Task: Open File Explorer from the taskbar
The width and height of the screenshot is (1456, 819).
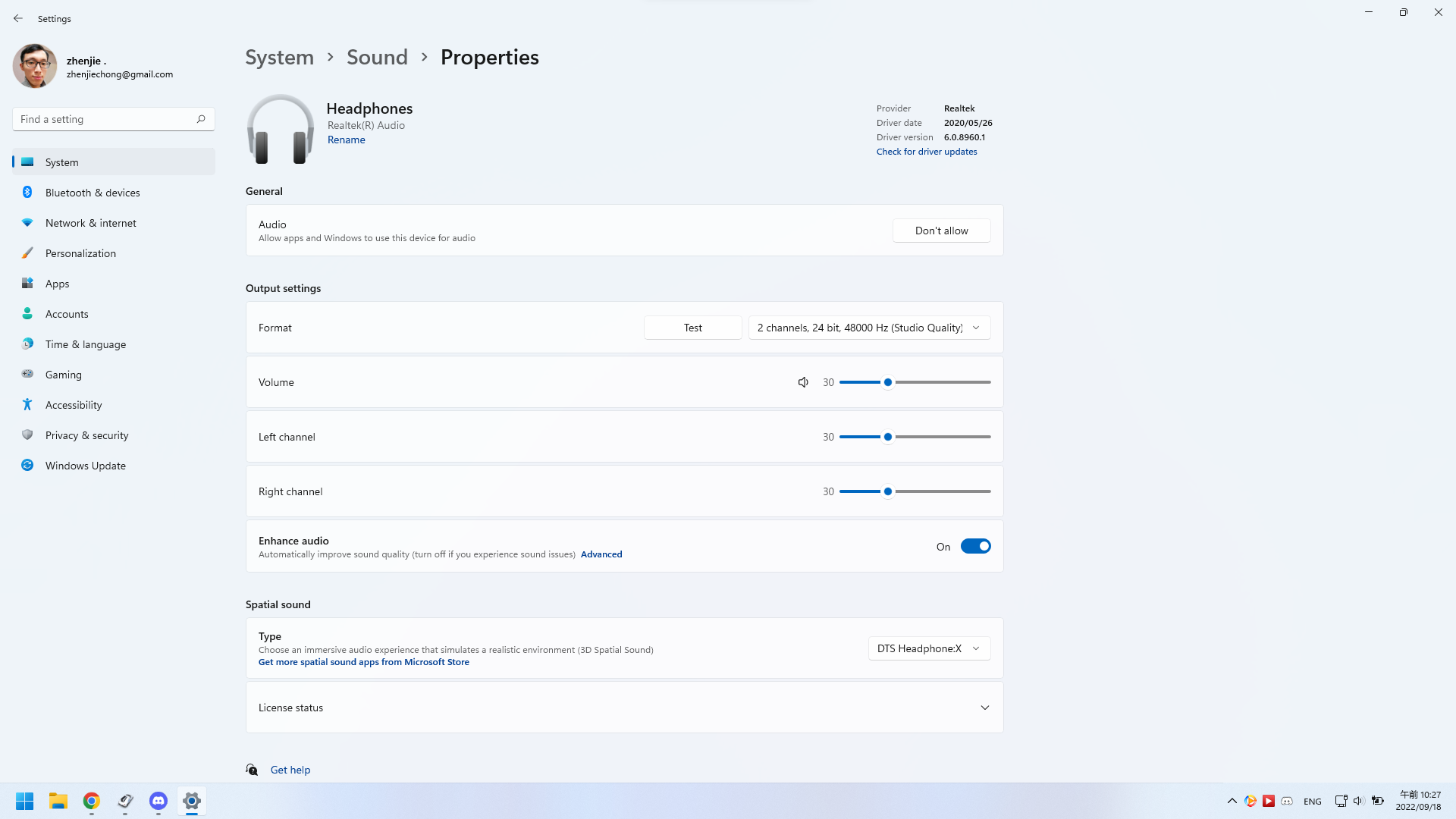Action: (x=58, y=801)
